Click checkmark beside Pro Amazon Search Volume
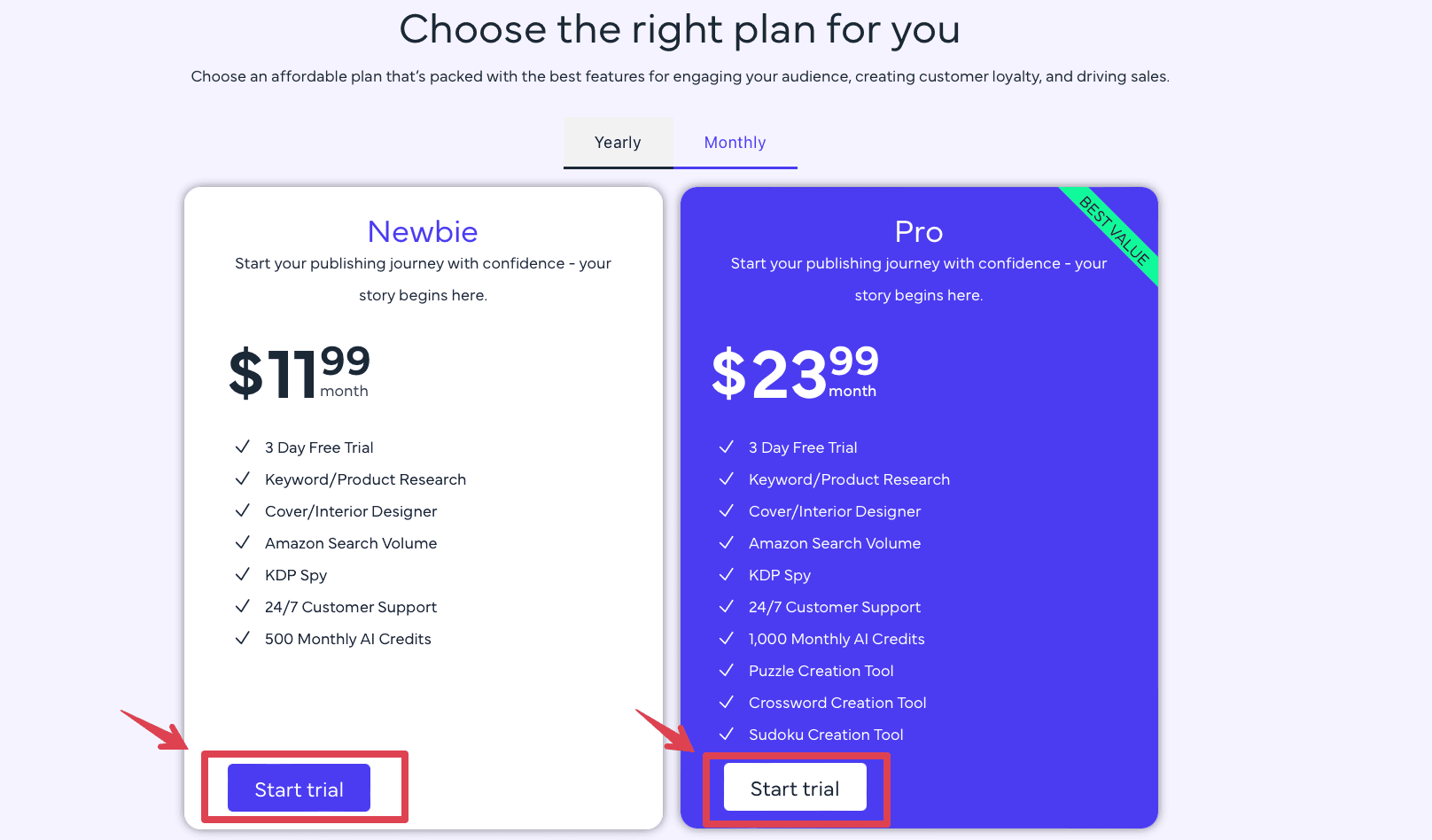Screen dimensions: 1432x840 tap(726, 542)
